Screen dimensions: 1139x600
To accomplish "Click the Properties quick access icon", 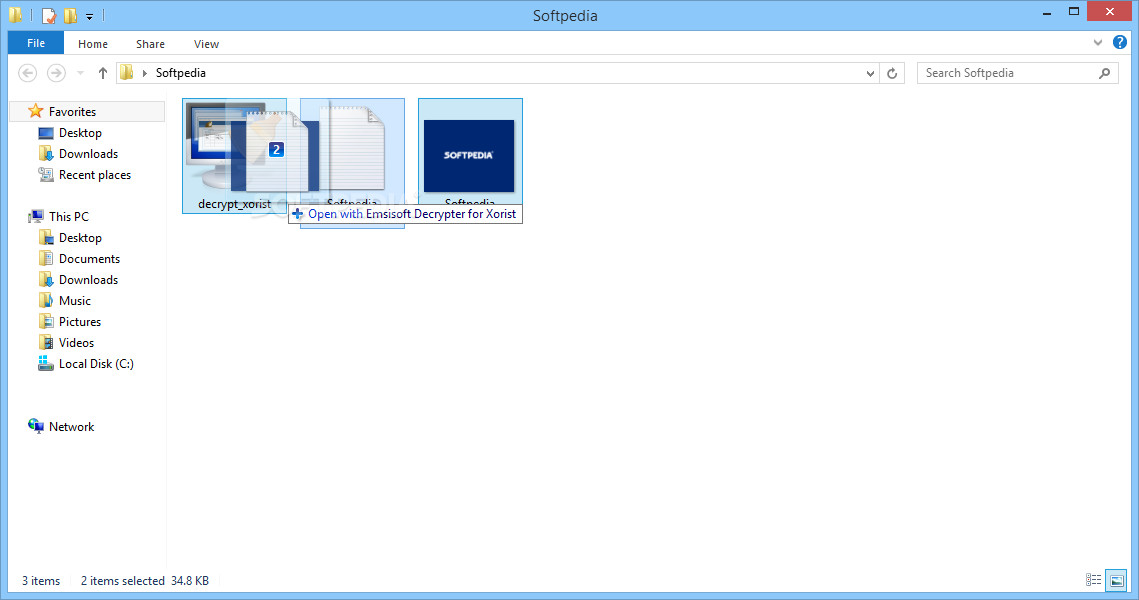I will [x=49, y=15].
